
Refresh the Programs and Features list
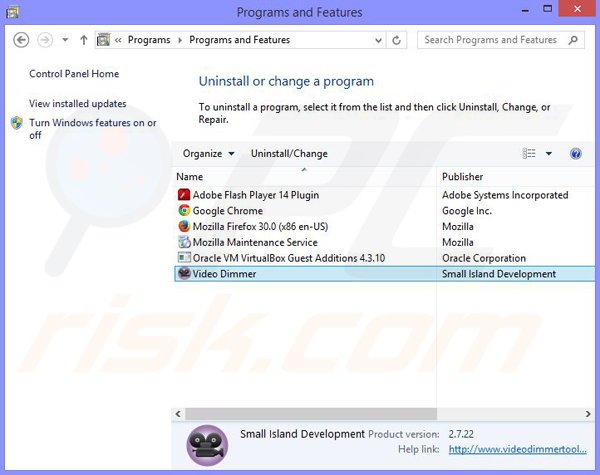[396, 40]
